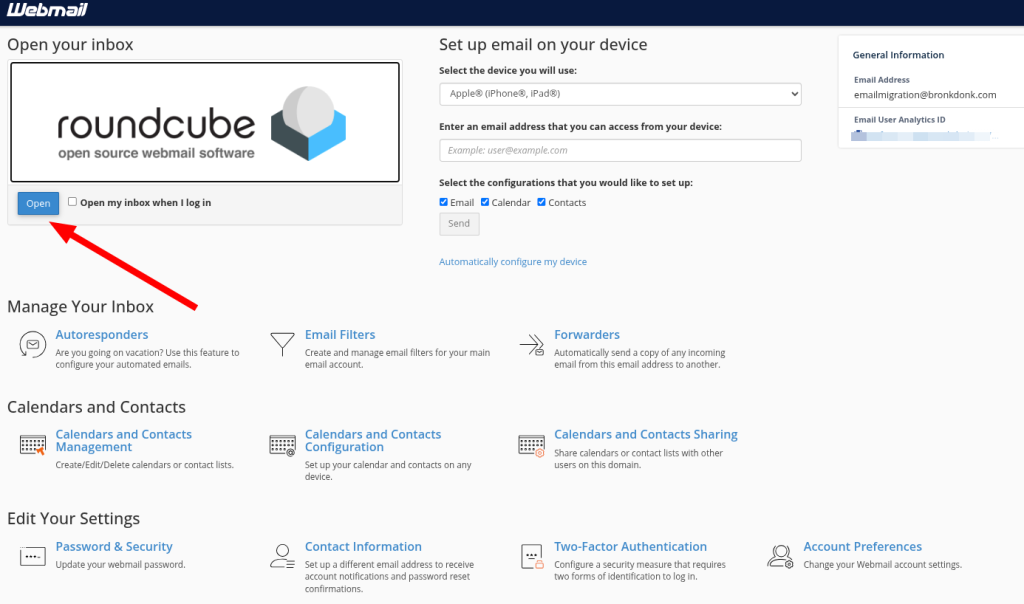Expand the device selection dropdown

620,93
